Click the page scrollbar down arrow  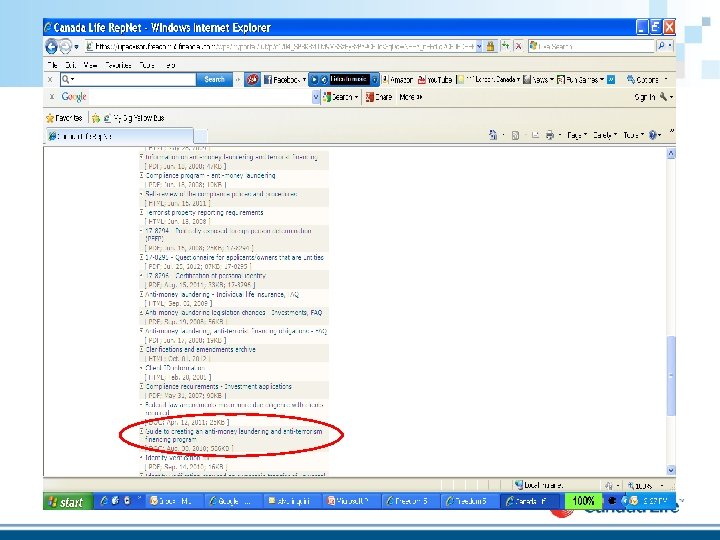pyautogui.click(x=671, y=470)
